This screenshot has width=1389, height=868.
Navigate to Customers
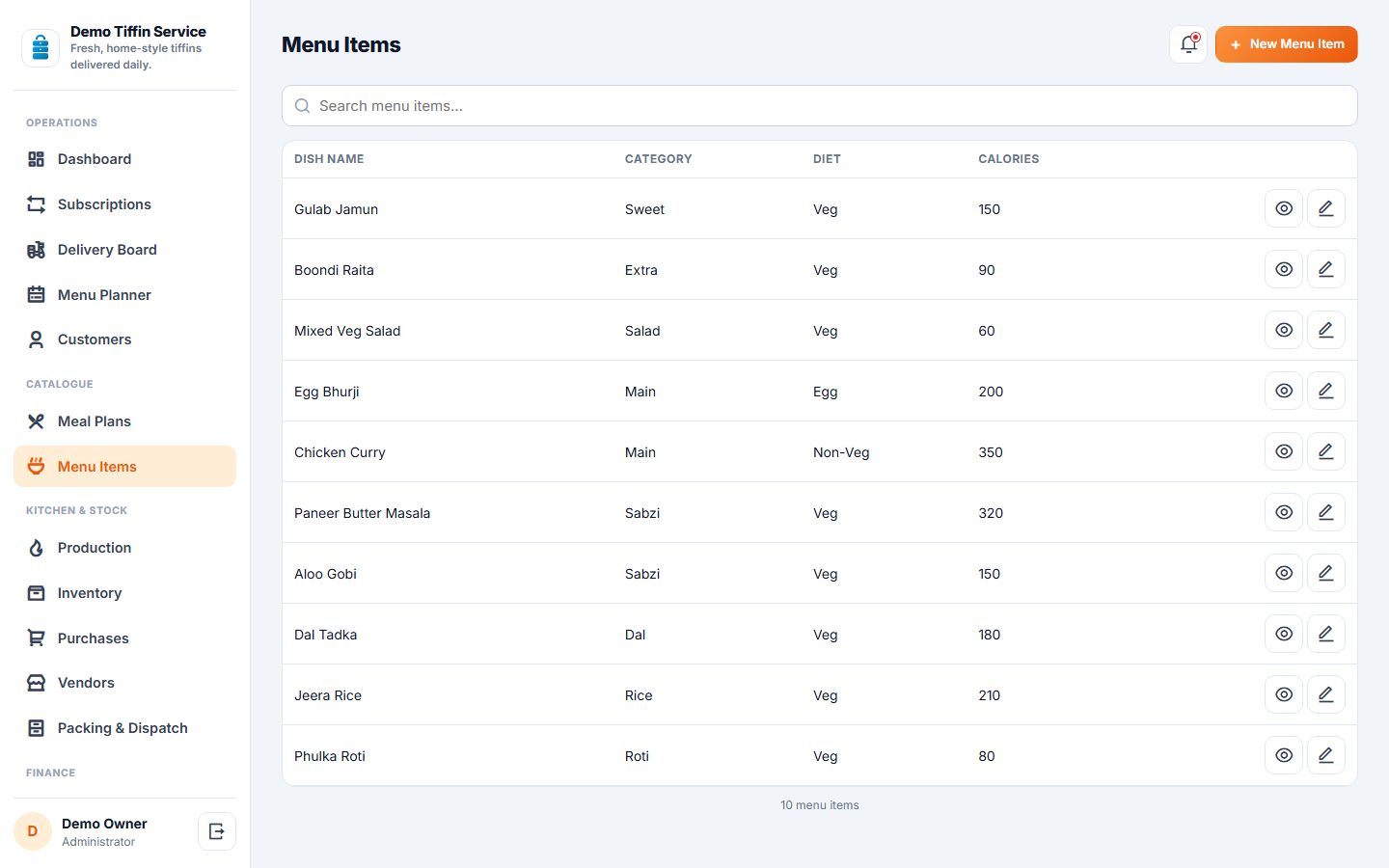tap(124, 339)
